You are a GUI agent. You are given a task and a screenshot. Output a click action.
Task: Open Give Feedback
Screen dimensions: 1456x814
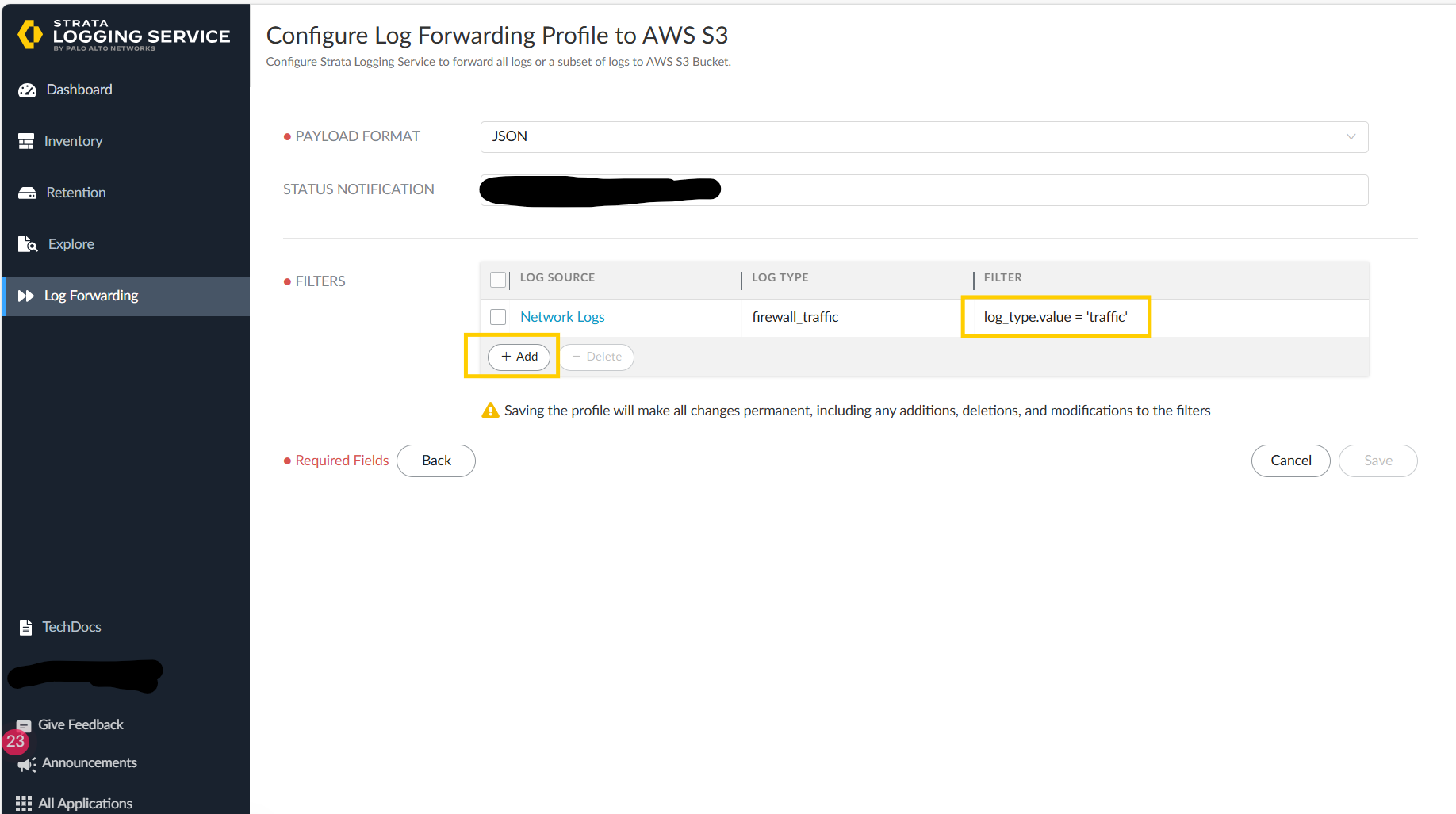click(80, 724)
